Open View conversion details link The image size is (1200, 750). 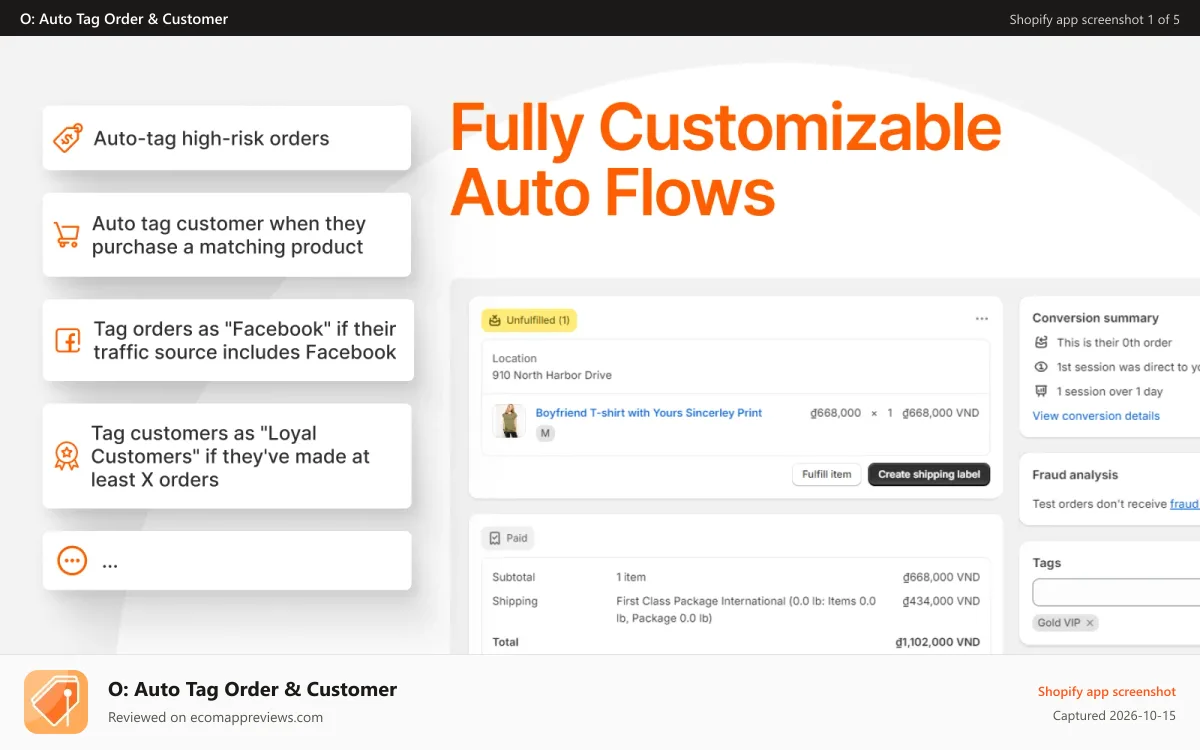click(1096, 416)
